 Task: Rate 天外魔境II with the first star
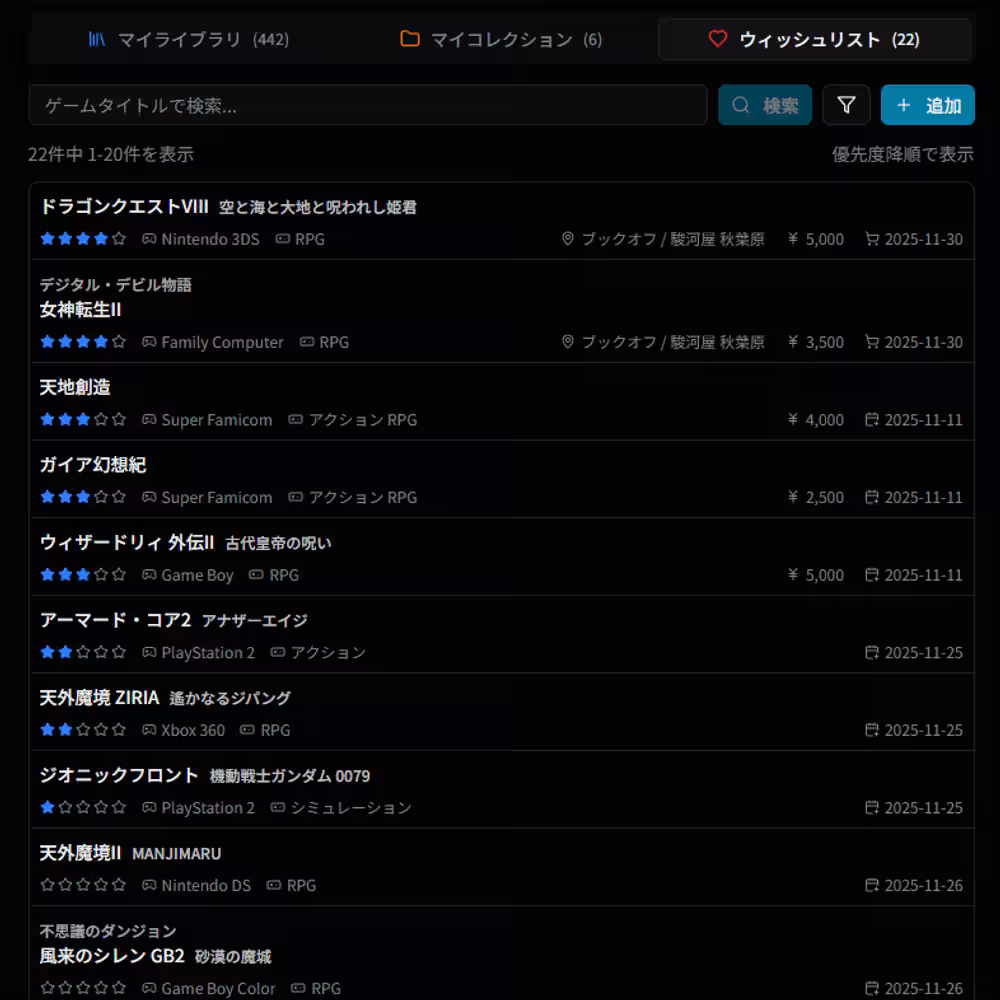pos(45,885)
